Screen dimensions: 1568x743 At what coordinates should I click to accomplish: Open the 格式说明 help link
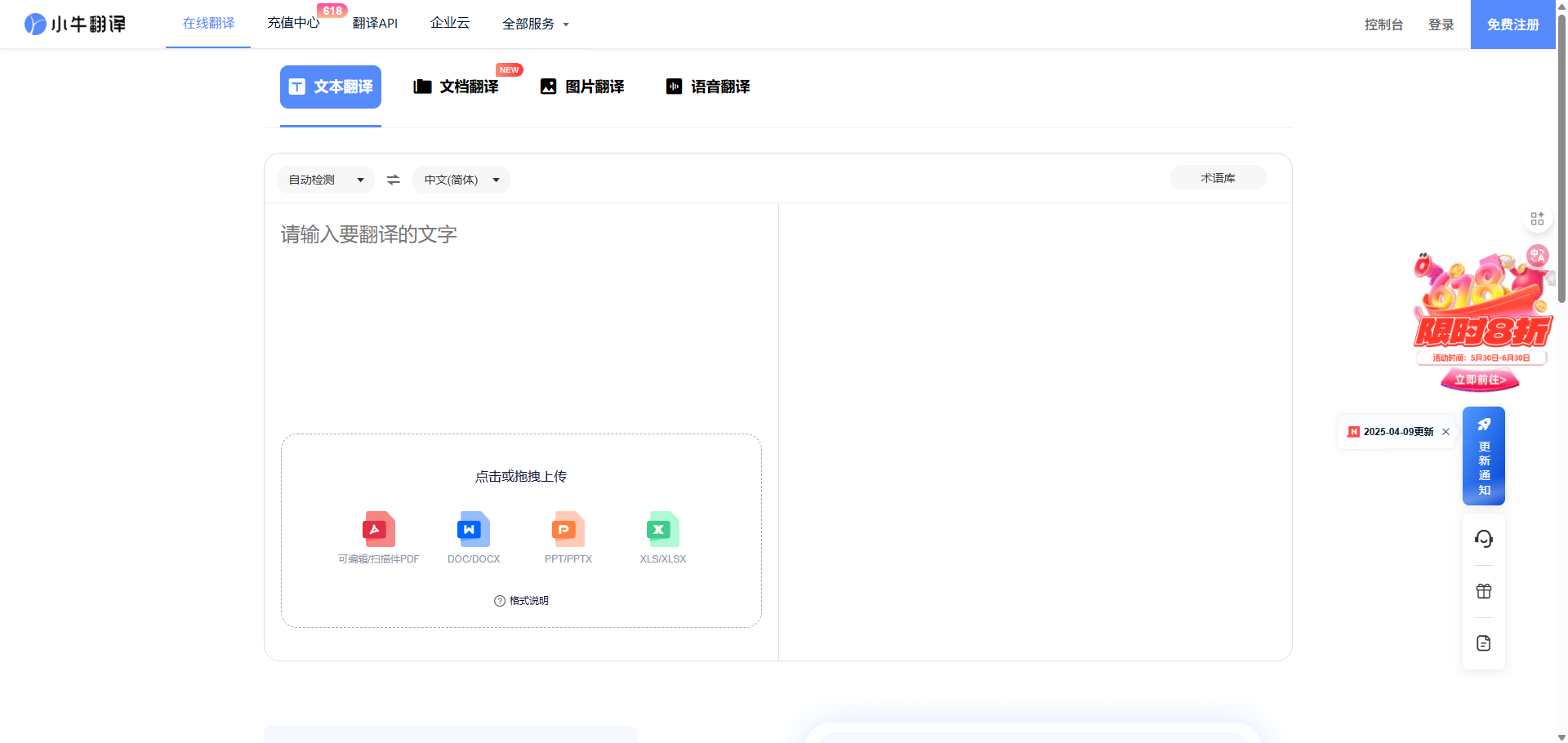click(x=521, y=601)
